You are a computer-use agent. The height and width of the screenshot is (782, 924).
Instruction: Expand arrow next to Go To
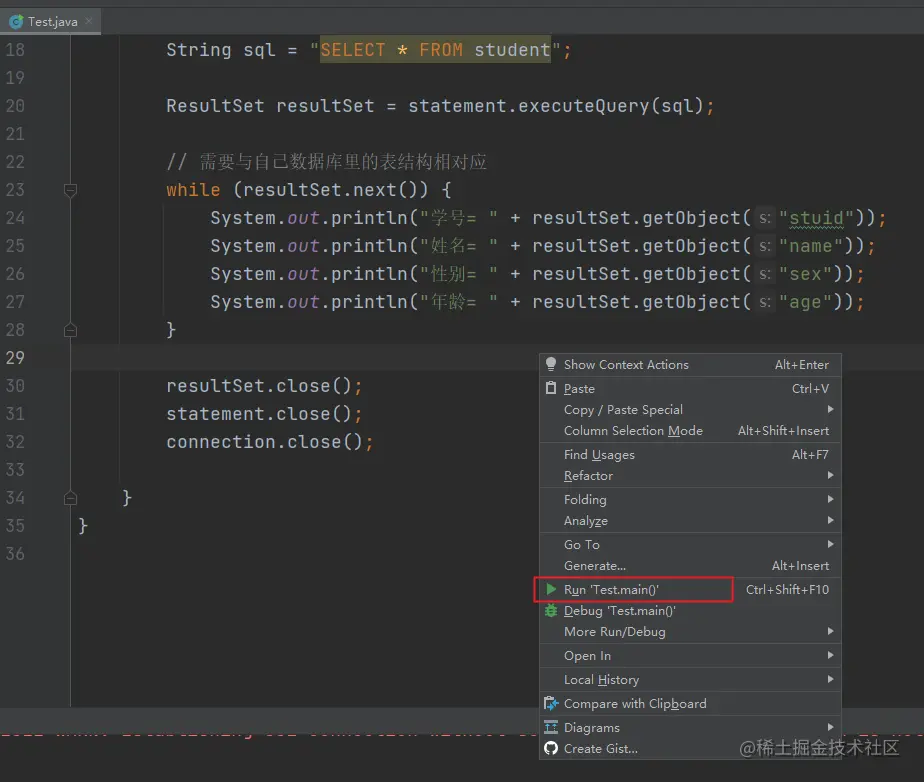tap(830, 544)
